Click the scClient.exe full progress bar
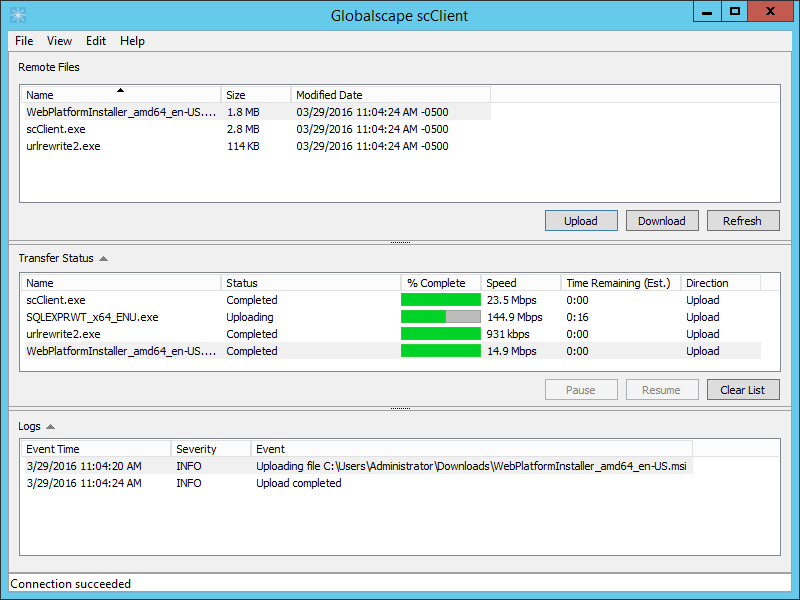This screenshot has width=800, height=600. tap(441, 300)
